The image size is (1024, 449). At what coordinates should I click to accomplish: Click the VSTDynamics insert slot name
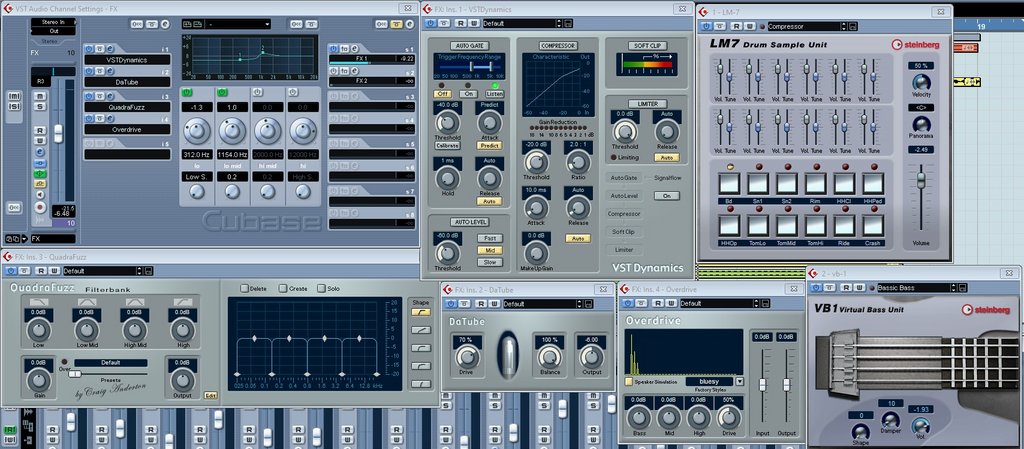(x=127, y=59)
